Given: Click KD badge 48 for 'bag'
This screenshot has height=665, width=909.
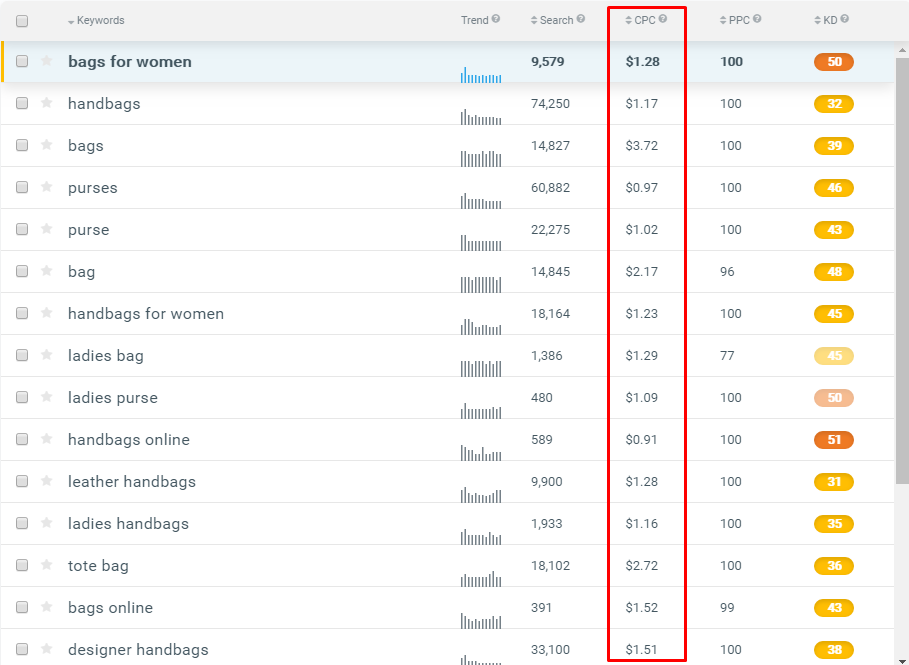Looking at the screenshot, I should tap(834, 271).
